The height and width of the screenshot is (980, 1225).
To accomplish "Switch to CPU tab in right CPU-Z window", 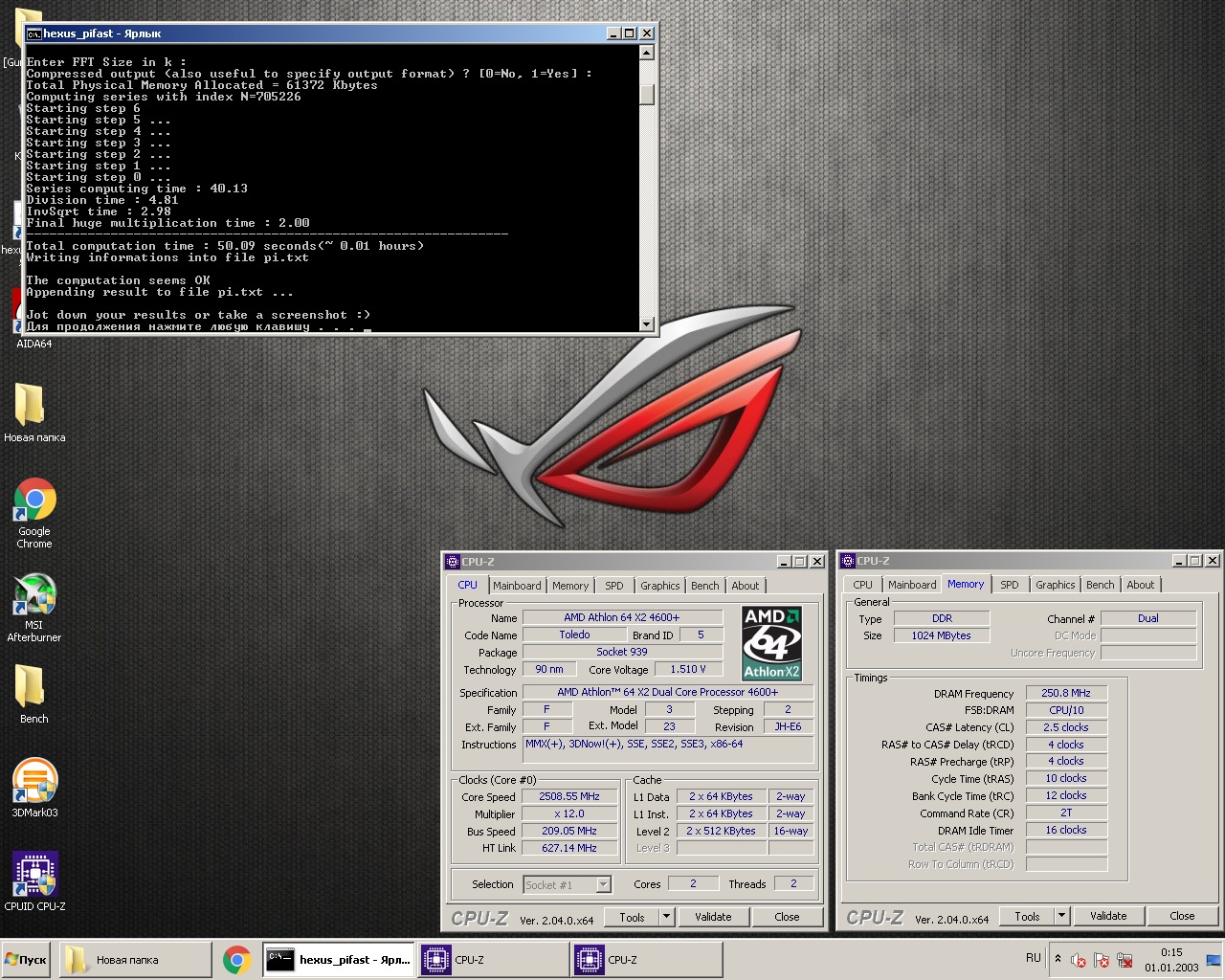I will click(x=862, y=585).
